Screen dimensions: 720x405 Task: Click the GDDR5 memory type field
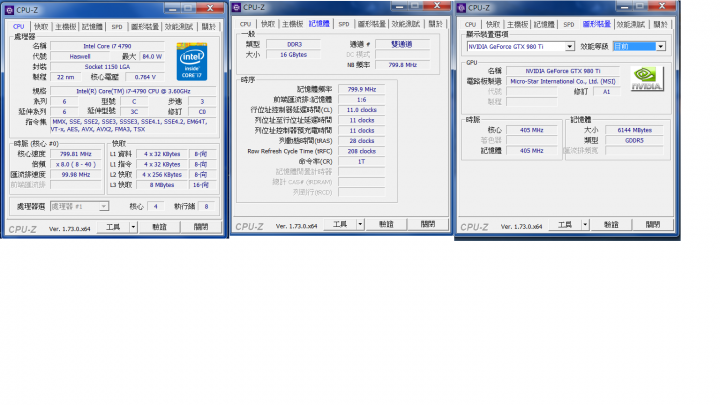click(634, 141)
